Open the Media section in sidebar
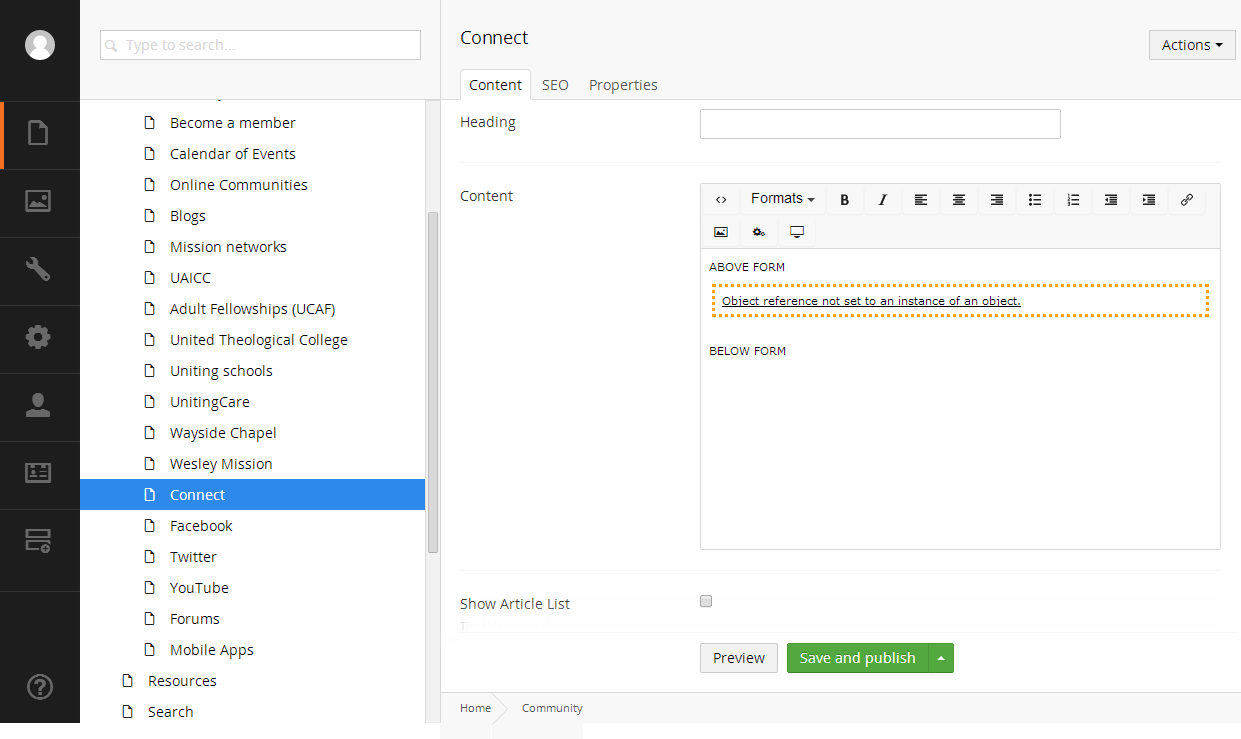The width and height of the screenshot is (1241, 739). point(38,201)
